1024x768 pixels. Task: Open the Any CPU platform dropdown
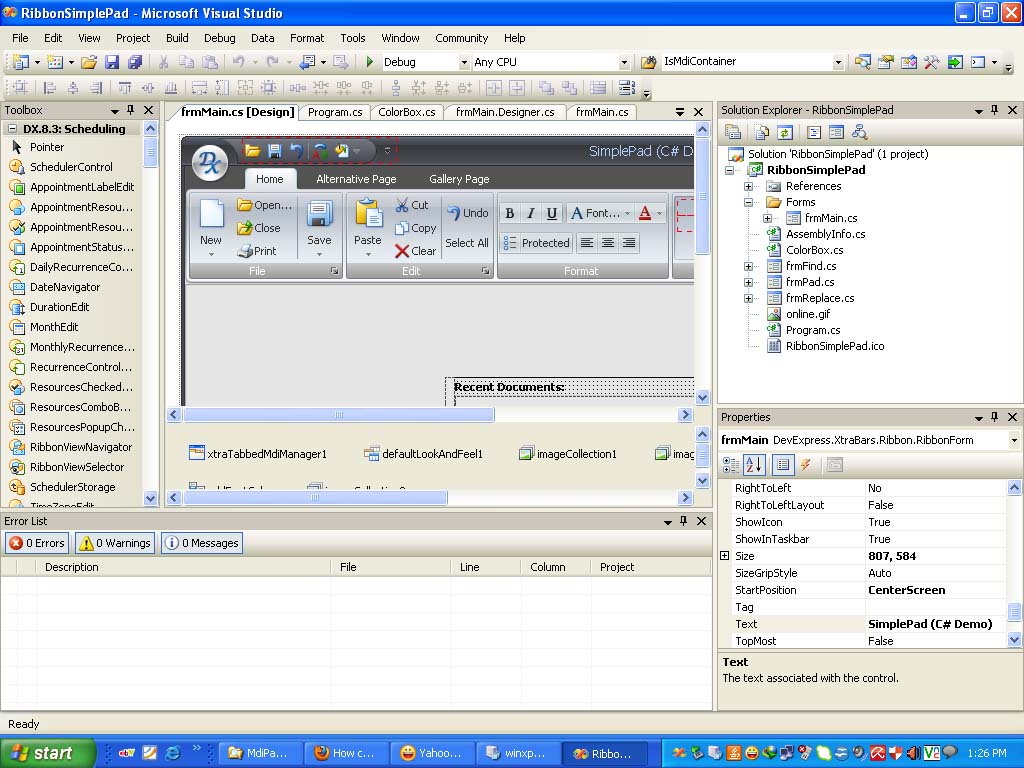(x=624, y=63)
